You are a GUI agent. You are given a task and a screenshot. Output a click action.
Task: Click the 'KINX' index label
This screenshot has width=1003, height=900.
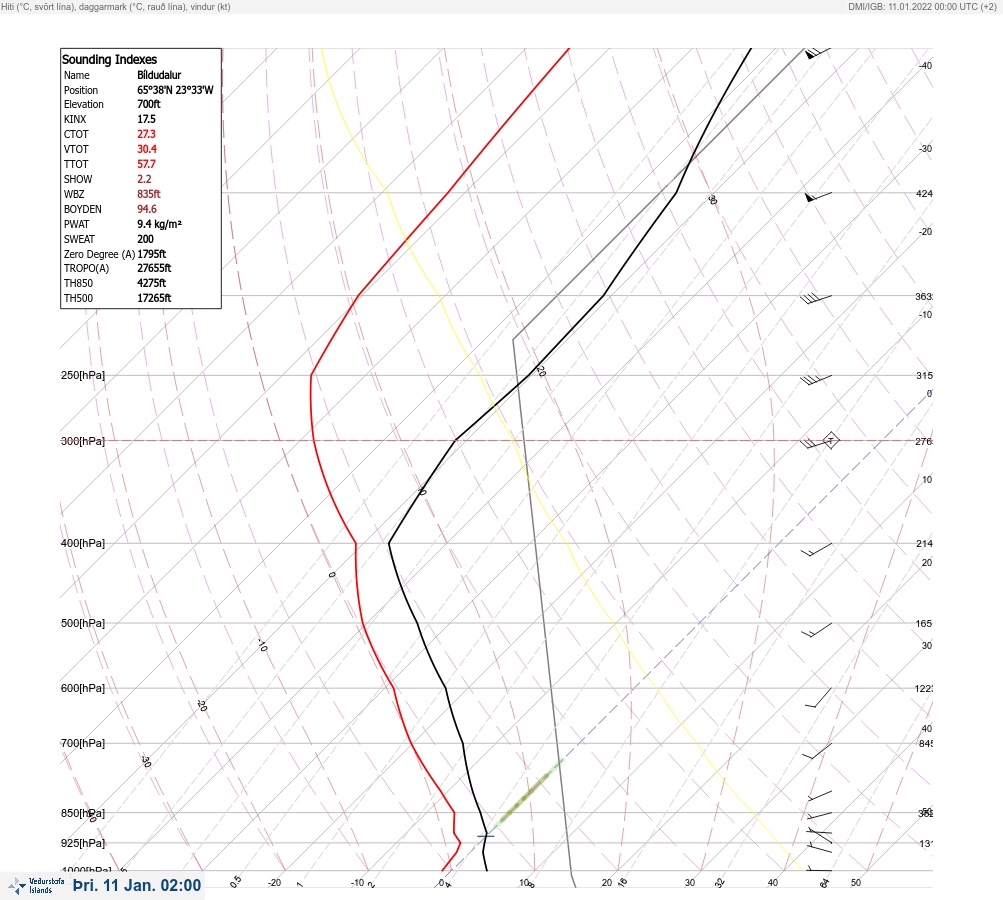coord(75,119)
